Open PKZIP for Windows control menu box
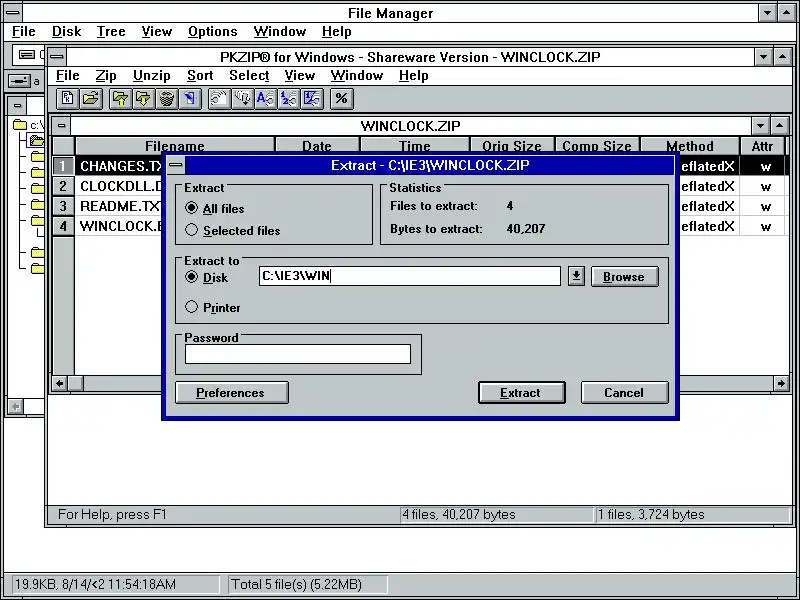 click(57, 57)
